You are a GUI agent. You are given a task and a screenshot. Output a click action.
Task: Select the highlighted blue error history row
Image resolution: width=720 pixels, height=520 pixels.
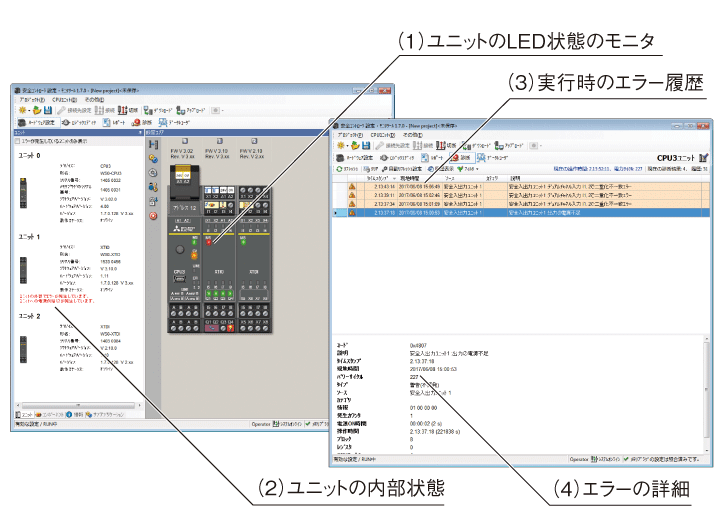coord(500,213)
